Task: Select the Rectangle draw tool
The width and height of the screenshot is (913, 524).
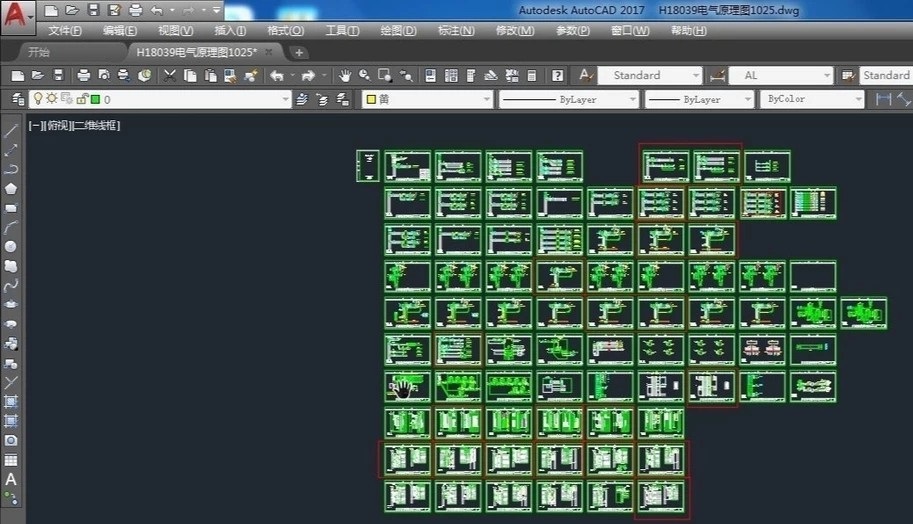Action: tap(10, 208)
